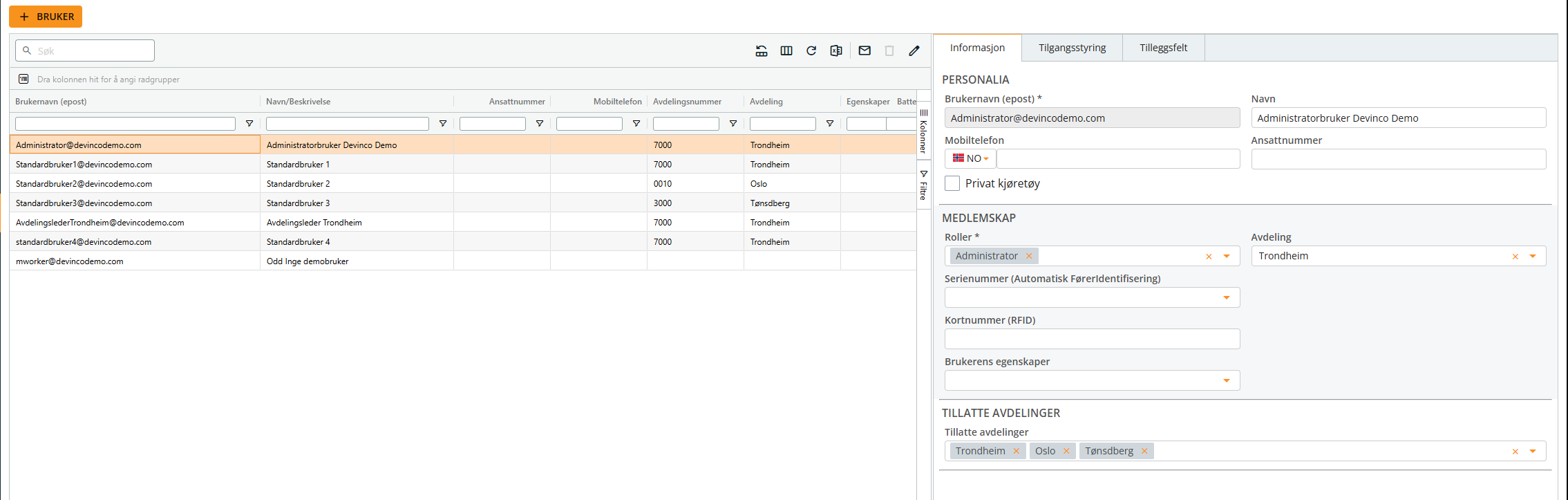Clear the Avdeling Trondheim selection

[1515, 257]
